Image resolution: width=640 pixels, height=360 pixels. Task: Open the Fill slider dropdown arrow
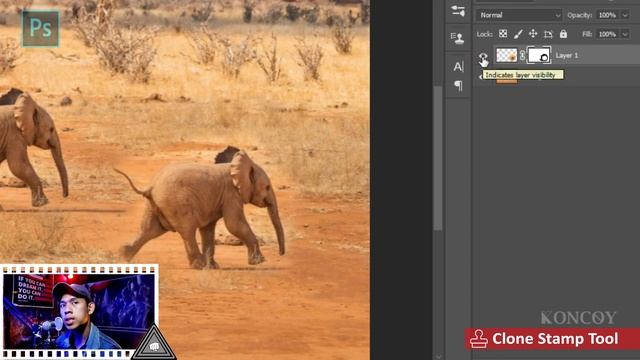625,34
